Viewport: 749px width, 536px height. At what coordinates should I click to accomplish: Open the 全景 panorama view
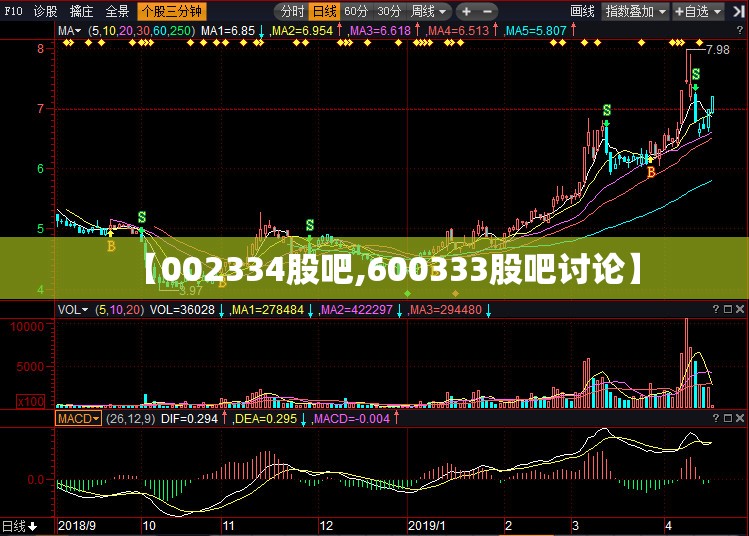click(117, 11)
